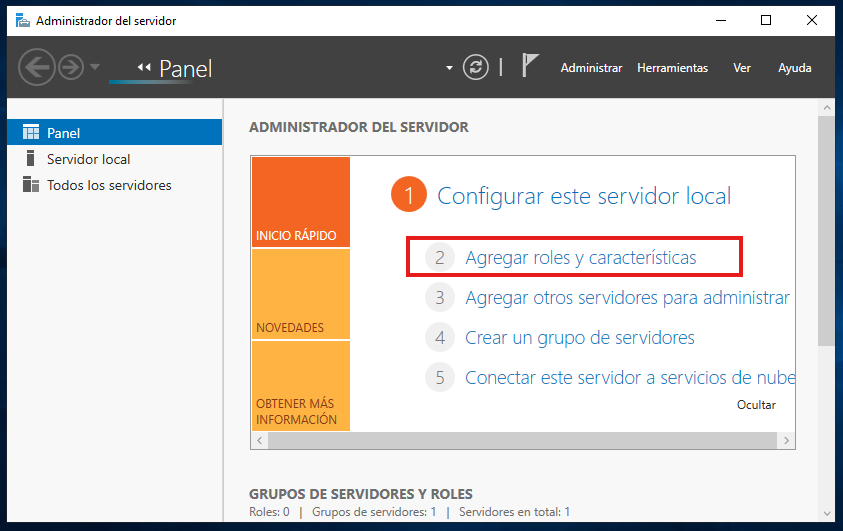Screen dimensions: 843x531
Task: Click the horizontal scrollbar right arrow
Action: [x=786, y=441]
